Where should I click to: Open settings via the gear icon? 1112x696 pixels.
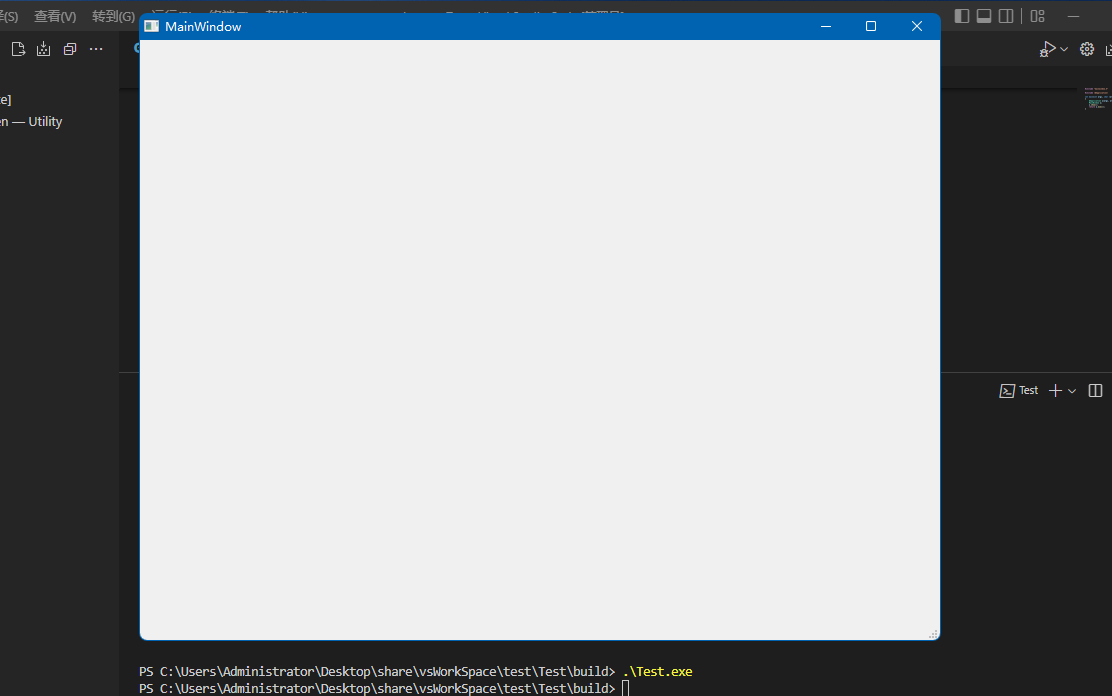pyautogui.click(x=1087, y=48)
